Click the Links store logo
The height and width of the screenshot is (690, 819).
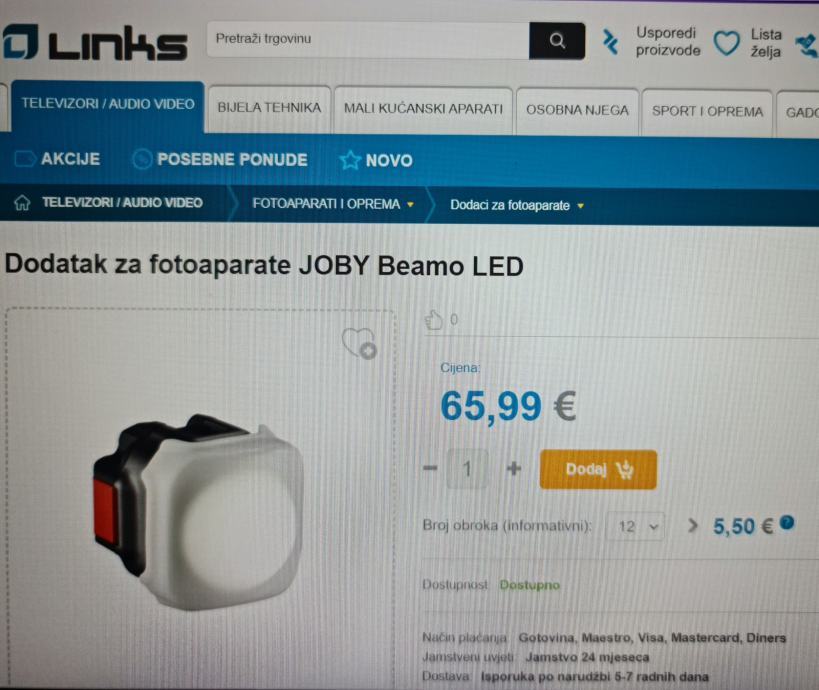point(95,43)
